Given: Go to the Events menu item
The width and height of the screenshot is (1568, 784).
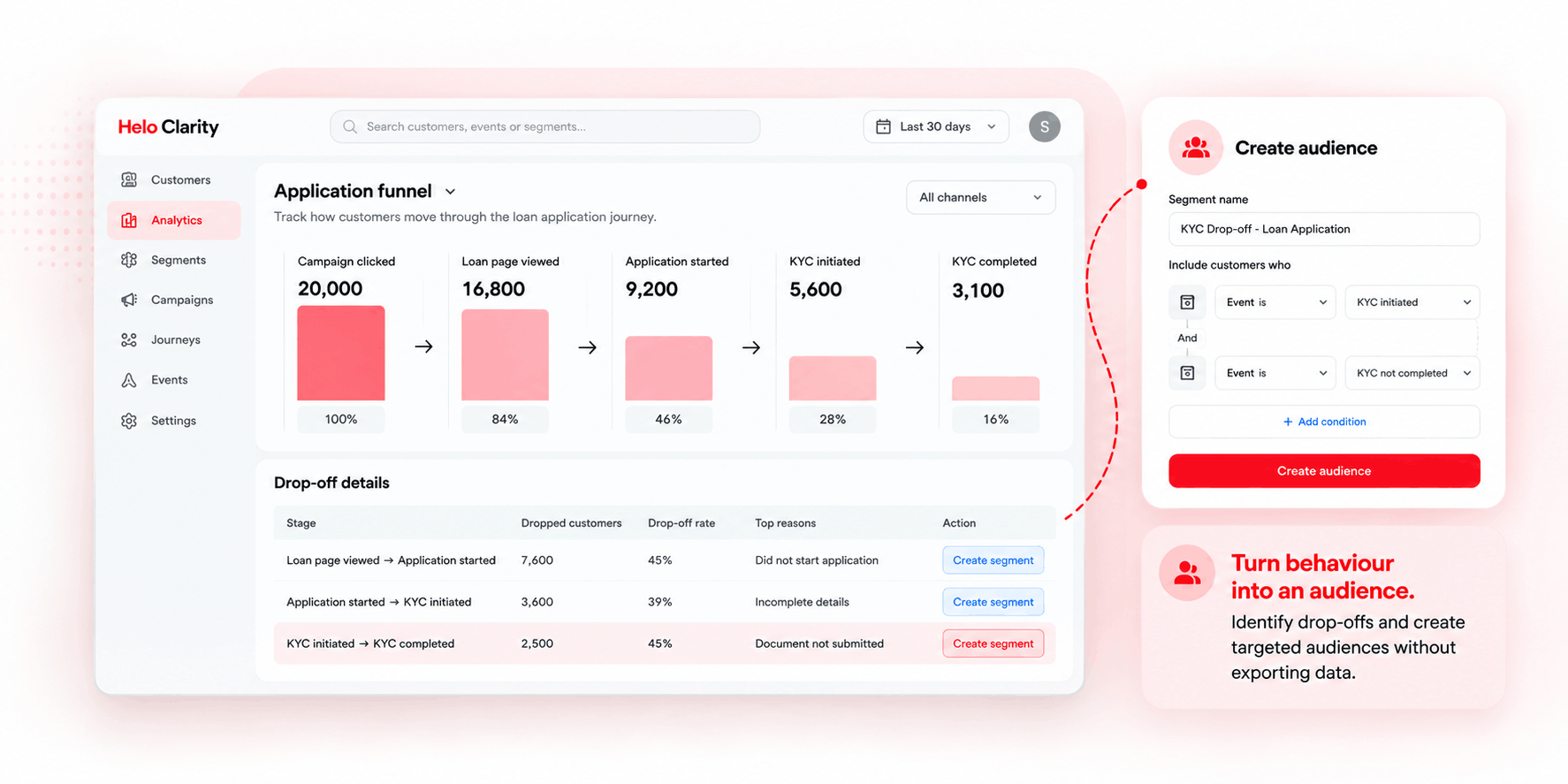Looking at the screenshot, I should click(173, 380).
